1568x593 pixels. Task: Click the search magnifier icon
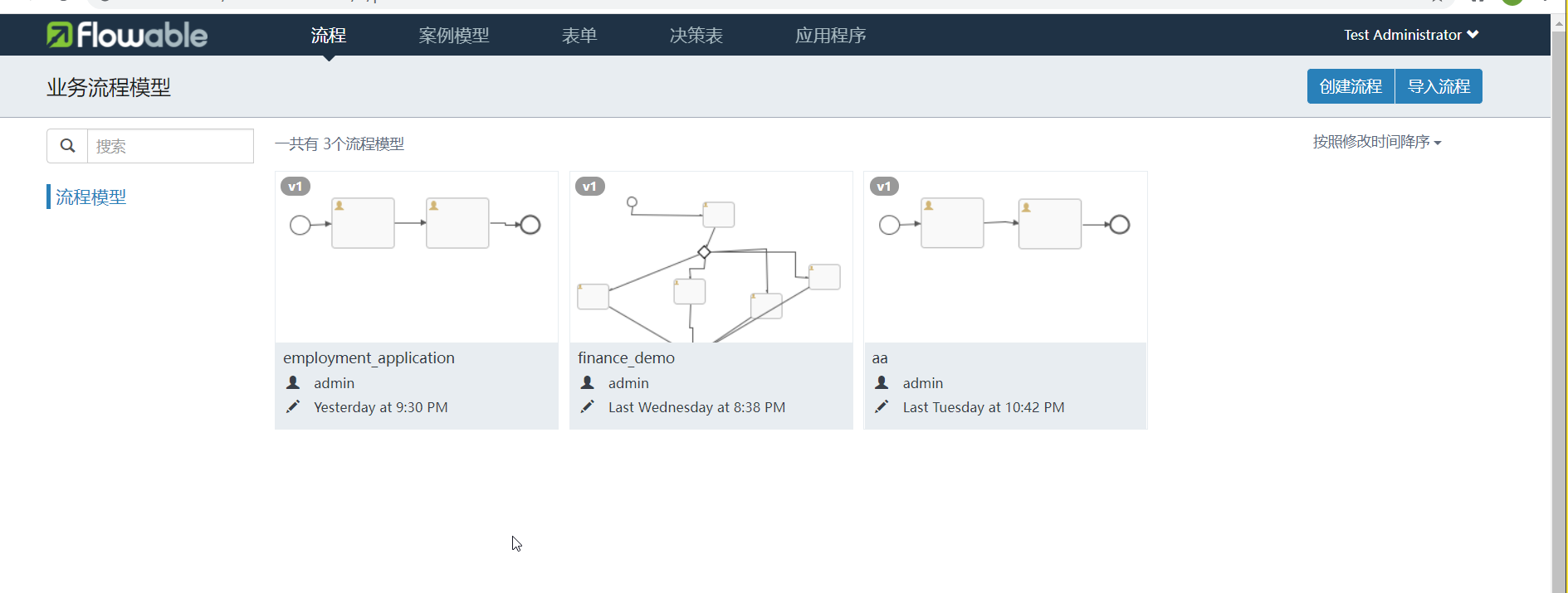click(x=67, y=145)
